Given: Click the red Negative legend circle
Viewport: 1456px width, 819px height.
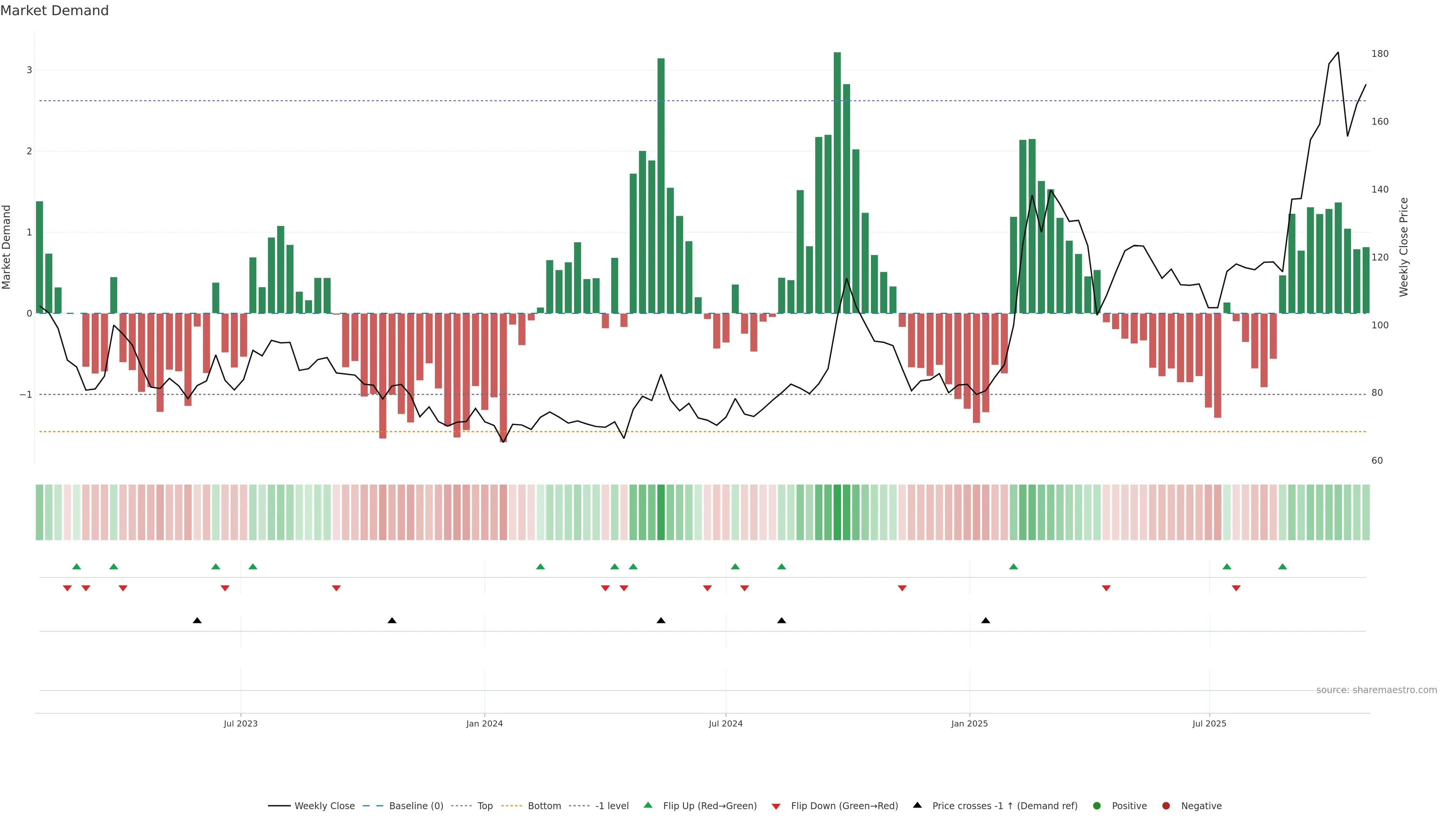Looking at the screenshot, I should (1166, 805).
